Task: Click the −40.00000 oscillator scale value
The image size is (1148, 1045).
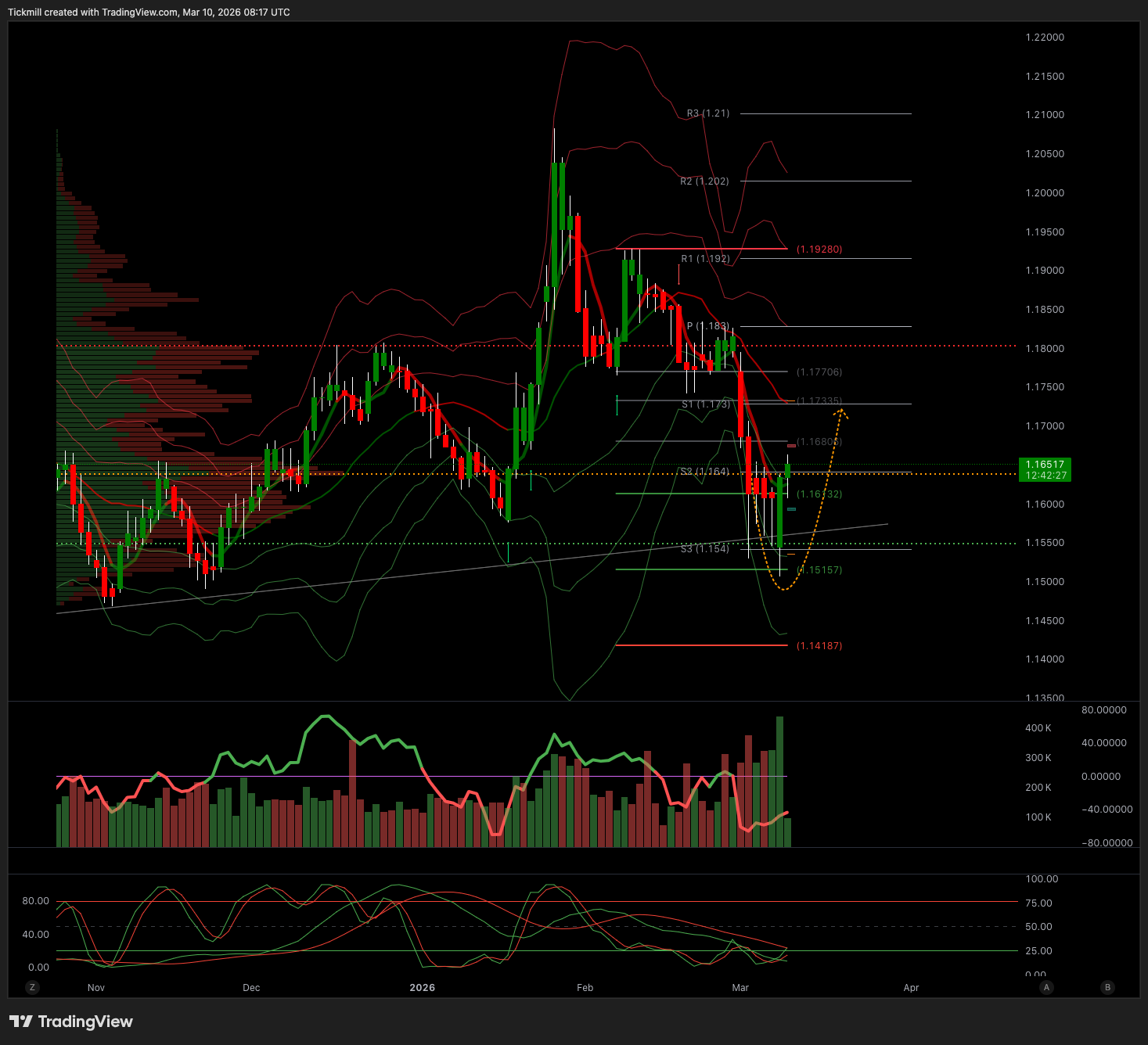Action: [x=1107, y=810]
